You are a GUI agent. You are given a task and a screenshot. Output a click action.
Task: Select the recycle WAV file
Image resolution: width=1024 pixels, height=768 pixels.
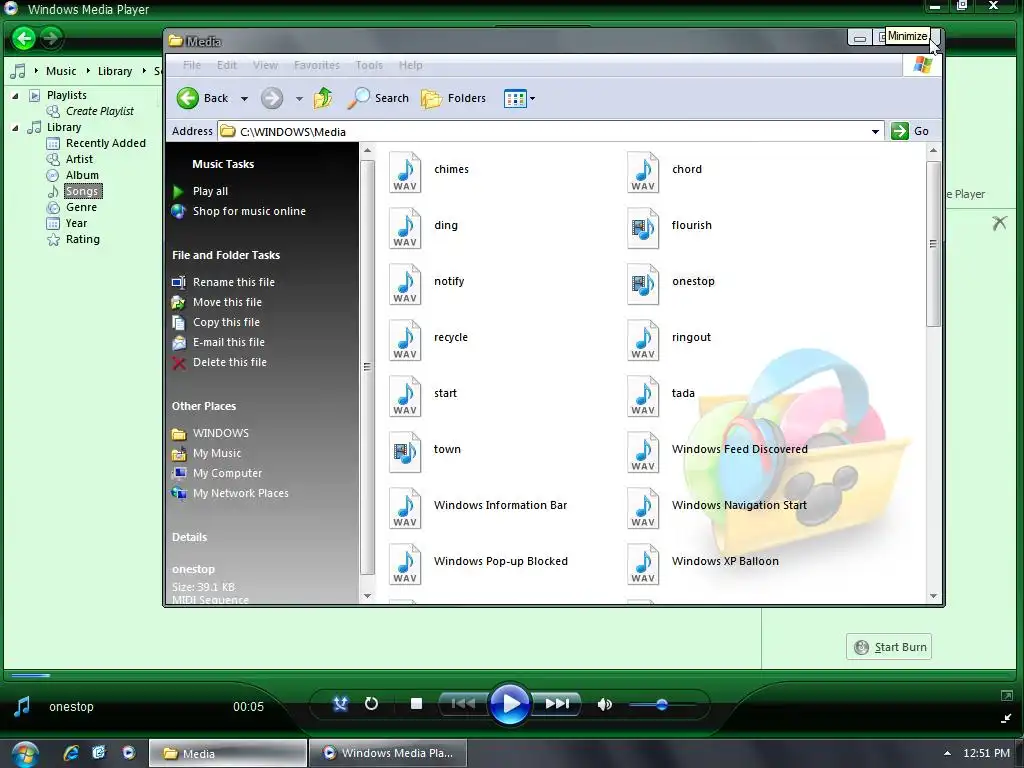(x=428, y=340)
